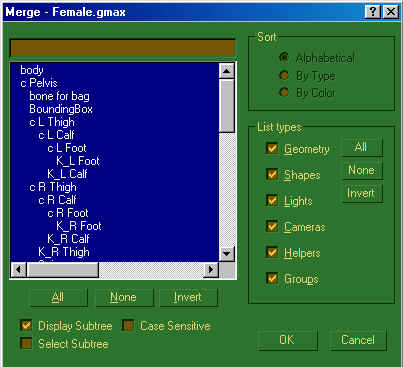Viewport: 403px width, 367px height.
Task: Click the search name input field
Action: tap(123, 48)
